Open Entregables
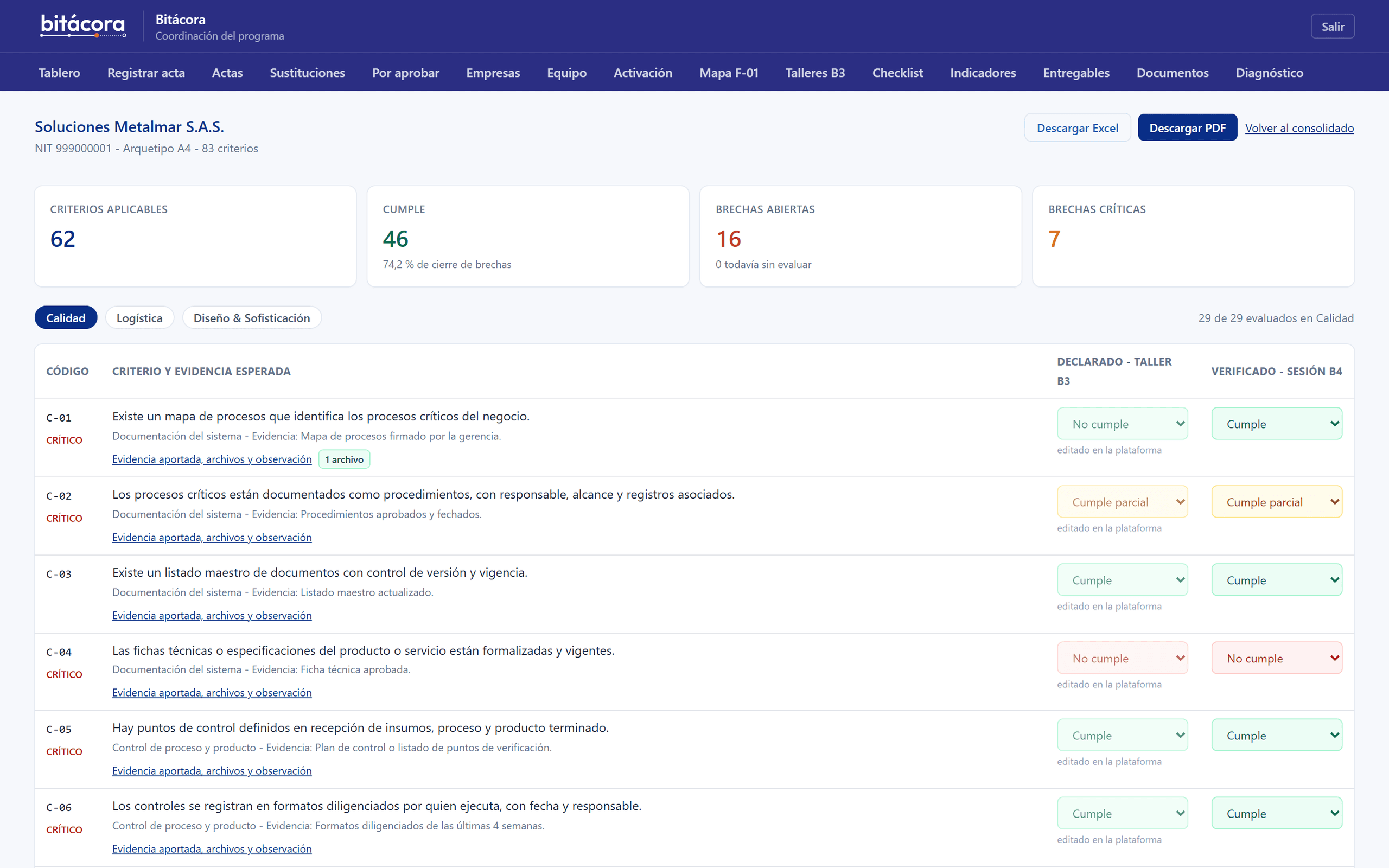 (1075, 73)
